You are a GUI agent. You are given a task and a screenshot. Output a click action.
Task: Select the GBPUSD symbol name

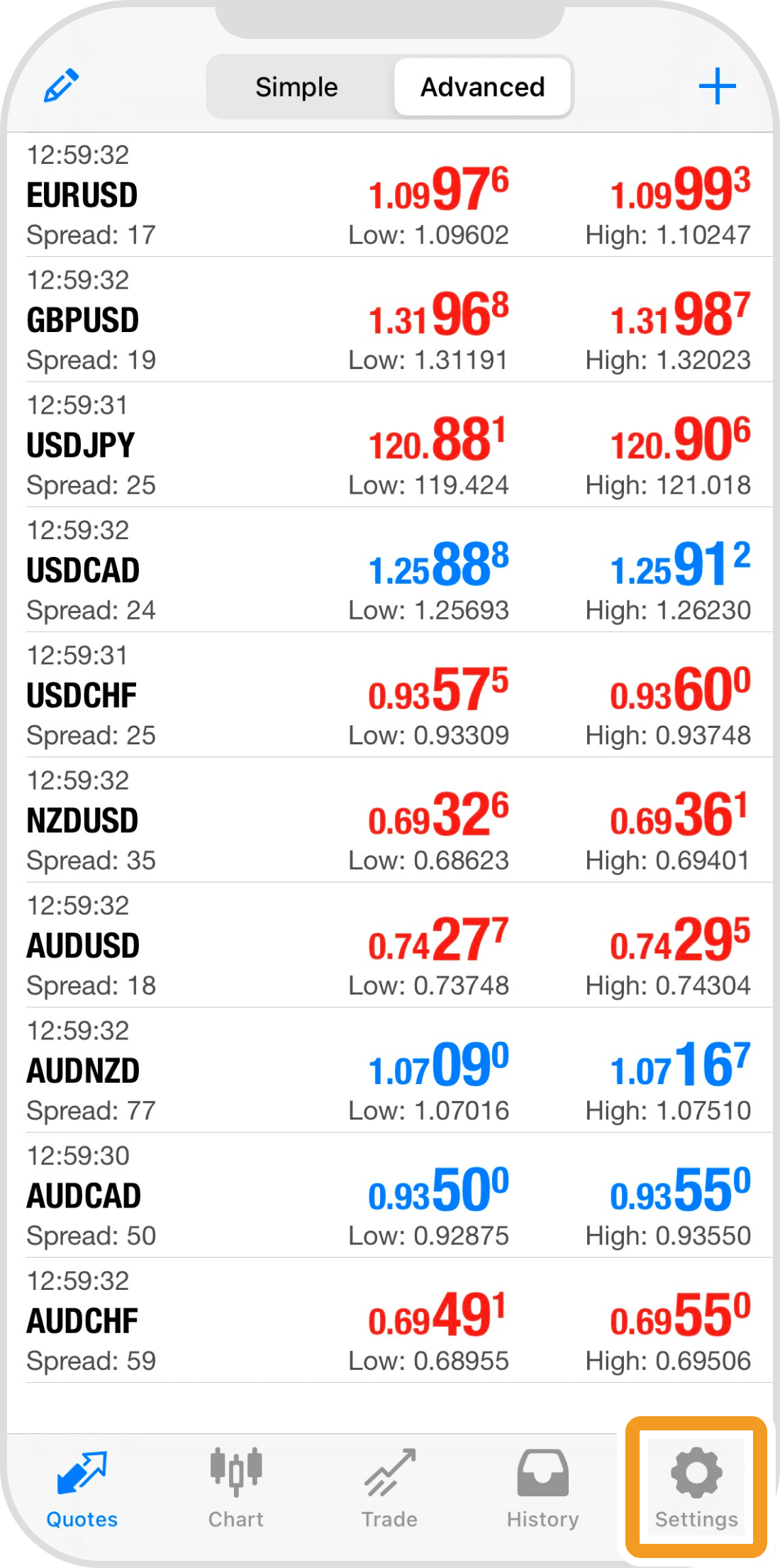pos(82,320)
